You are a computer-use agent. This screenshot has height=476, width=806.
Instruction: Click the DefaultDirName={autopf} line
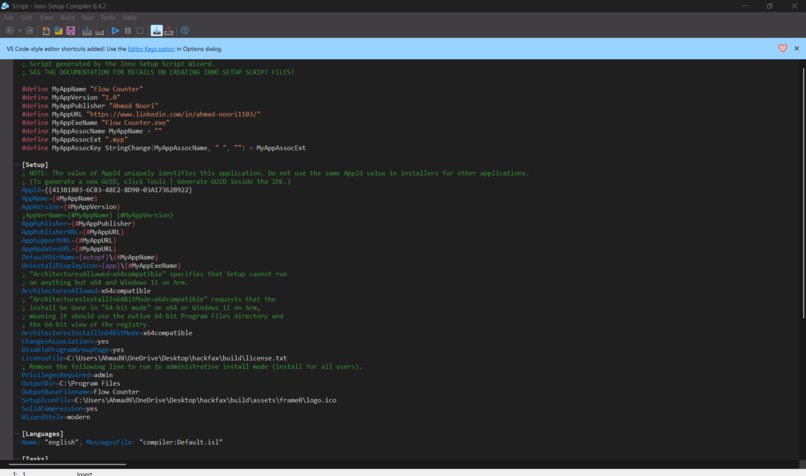tap(90, 257)
